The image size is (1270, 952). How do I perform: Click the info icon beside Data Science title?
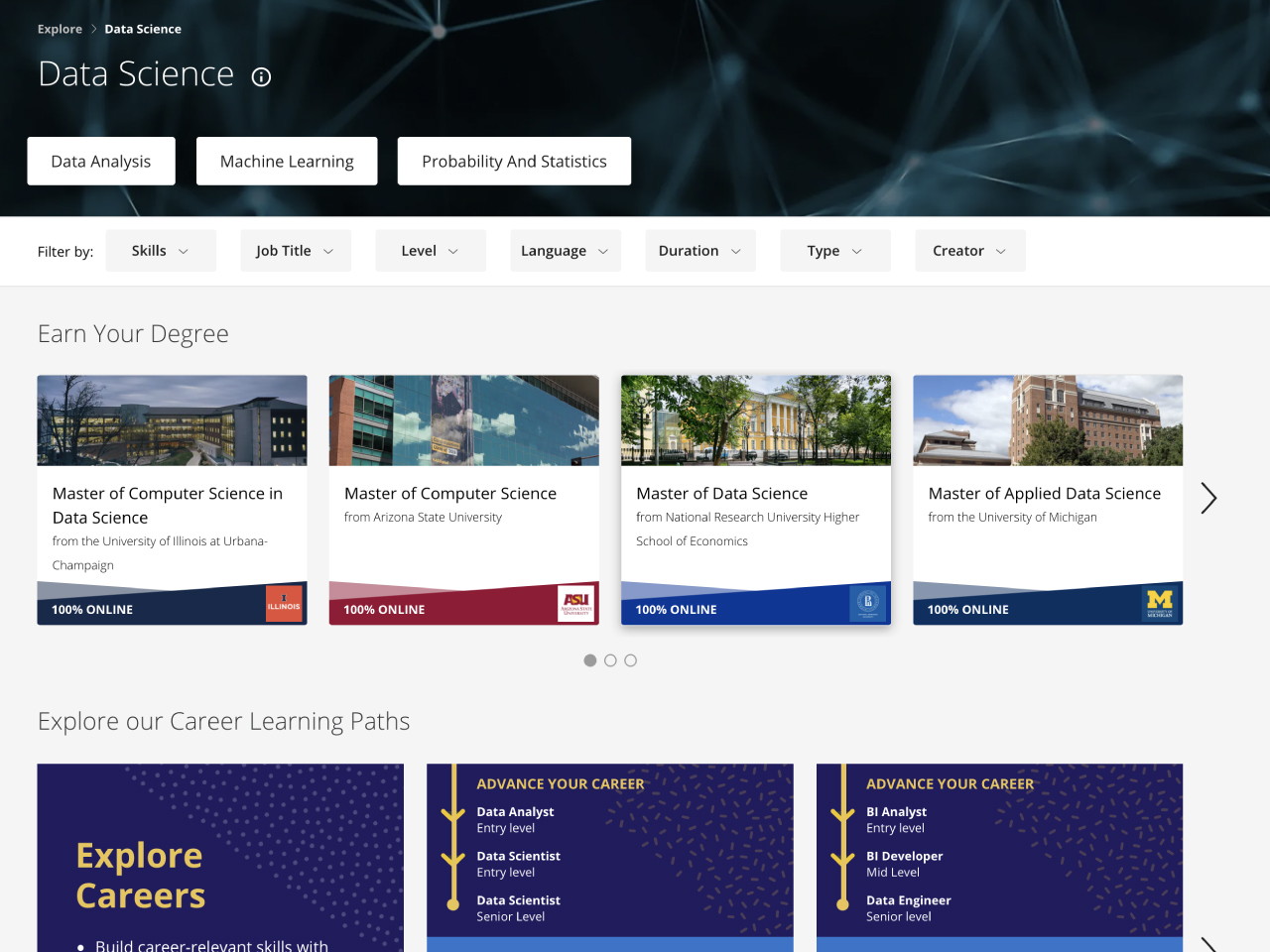coord(261,76)
